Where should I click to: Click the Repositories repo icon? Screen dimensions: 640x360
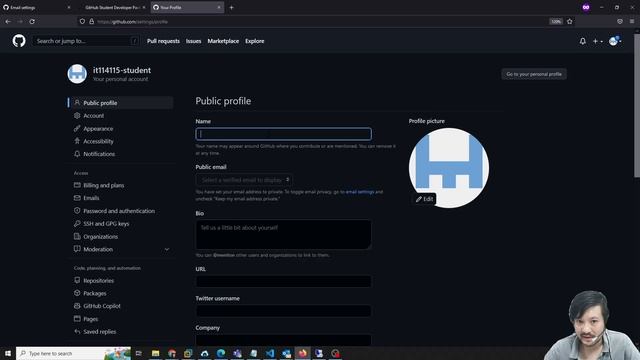click(77, 280)
